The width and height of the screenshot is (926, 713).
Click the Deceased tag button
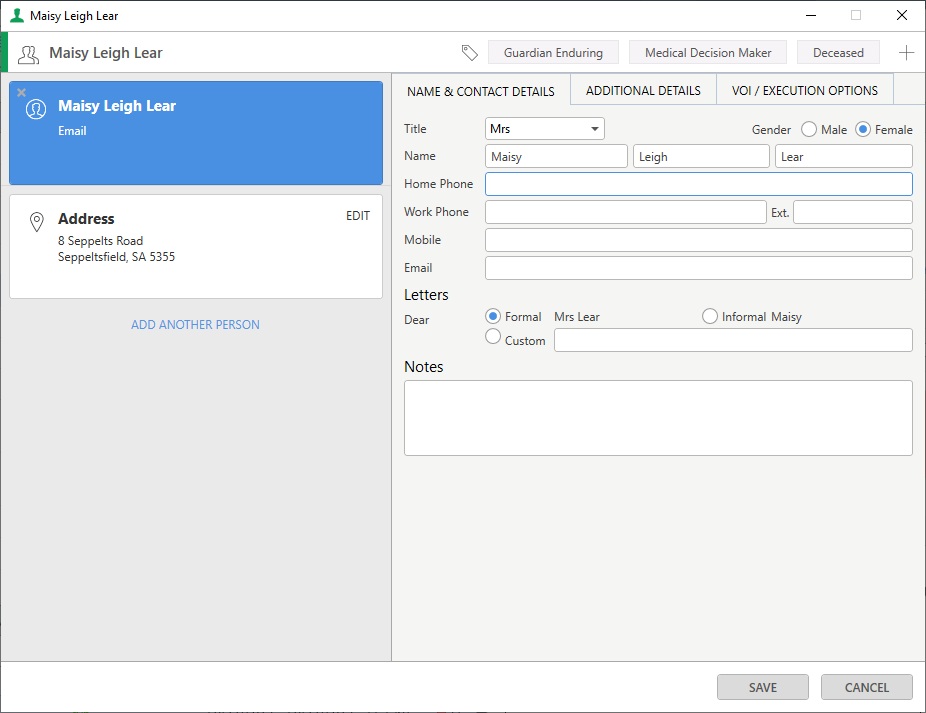coord(838,53)
